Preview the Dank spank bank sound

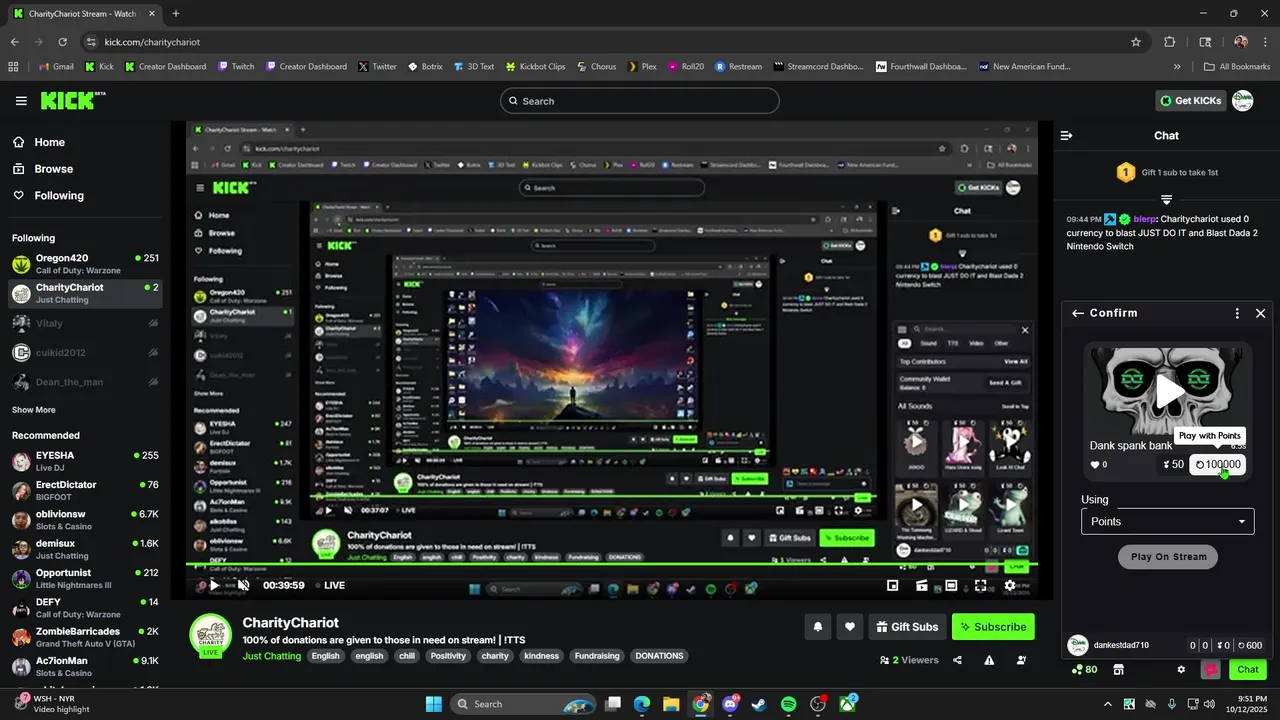(1169, 391)
